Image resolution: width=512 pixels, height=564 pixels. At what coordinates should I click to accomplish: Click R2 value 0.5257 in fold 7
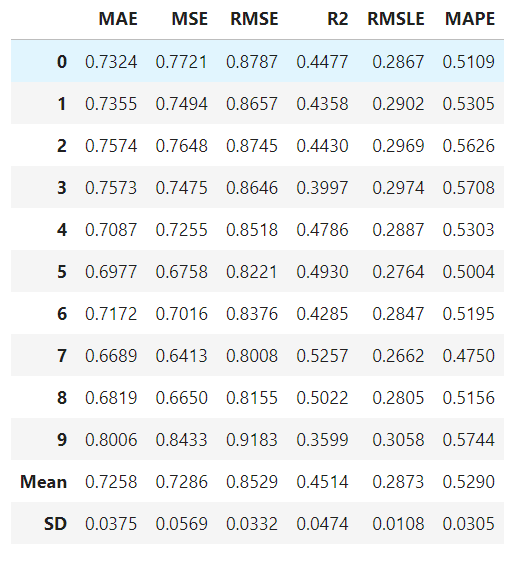[x=322, y=356]
